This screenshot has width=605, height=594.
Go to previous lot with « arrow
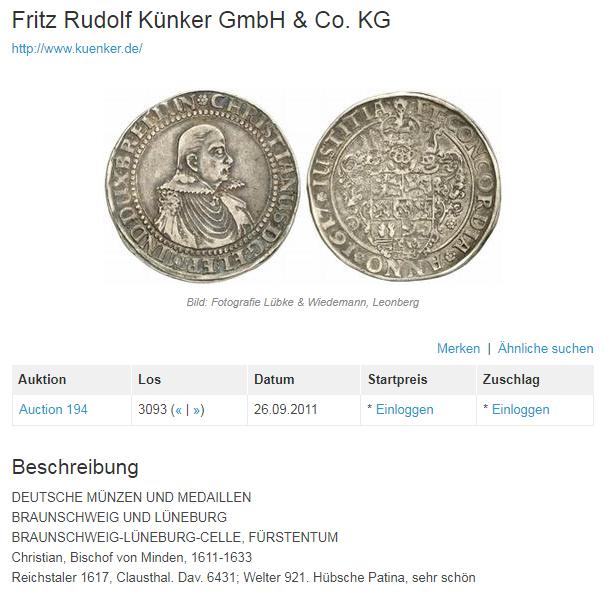click(178, 410)
